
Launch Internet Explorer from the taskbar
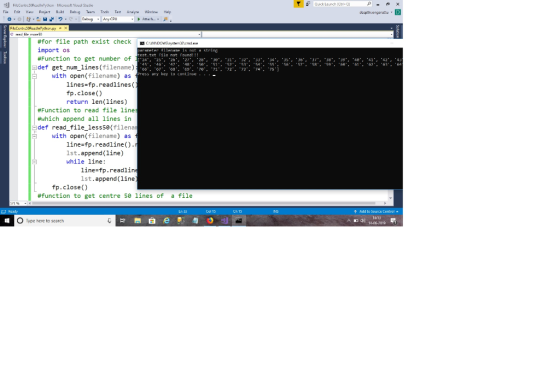pos(166,221)
